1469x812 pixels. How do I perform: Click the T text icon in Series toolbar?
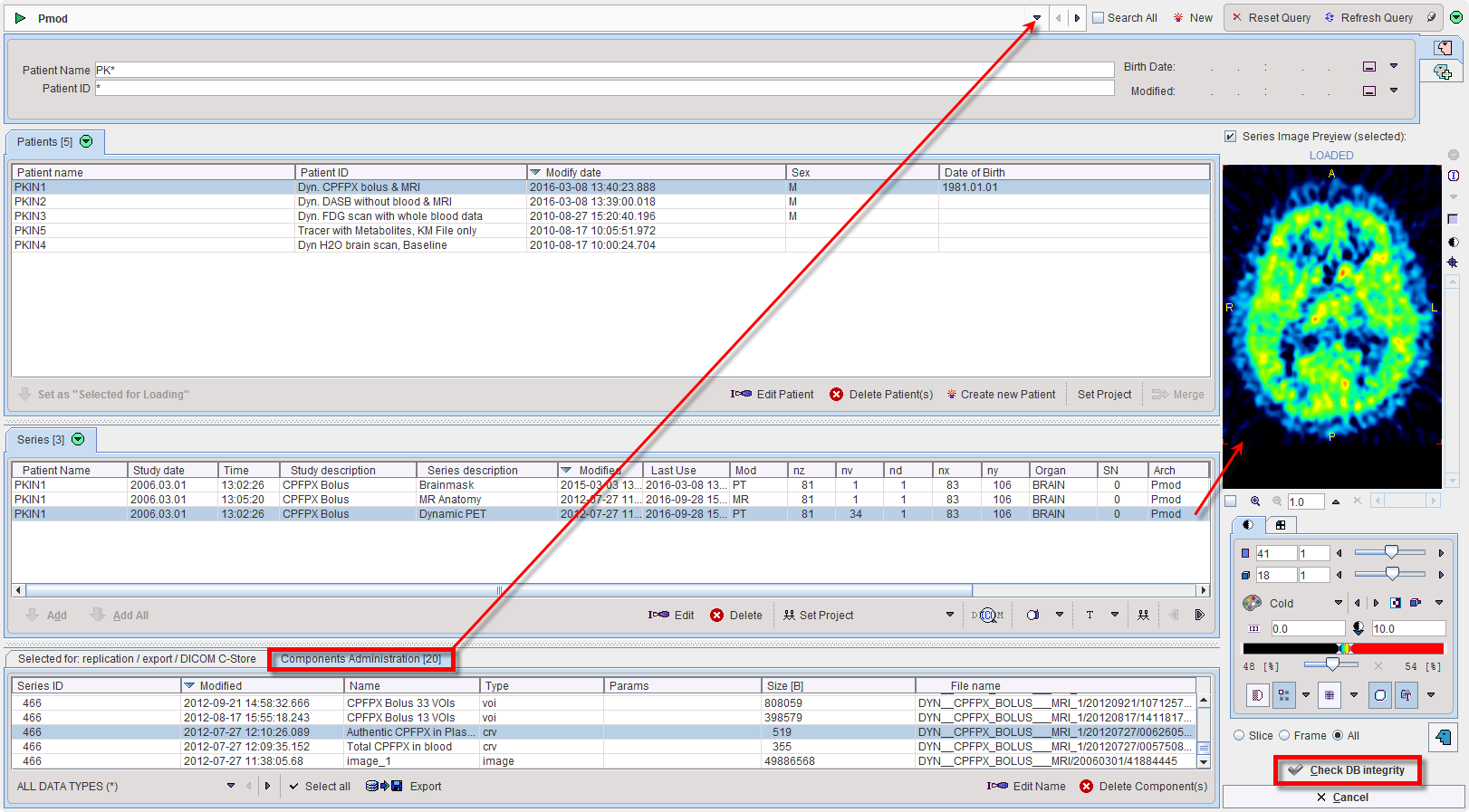[x=1090, y=616]
